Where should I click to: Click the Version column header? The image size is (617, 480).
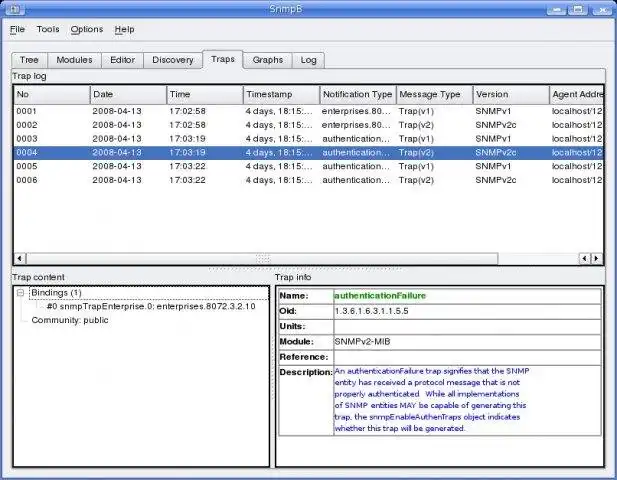tap(510, 95)
